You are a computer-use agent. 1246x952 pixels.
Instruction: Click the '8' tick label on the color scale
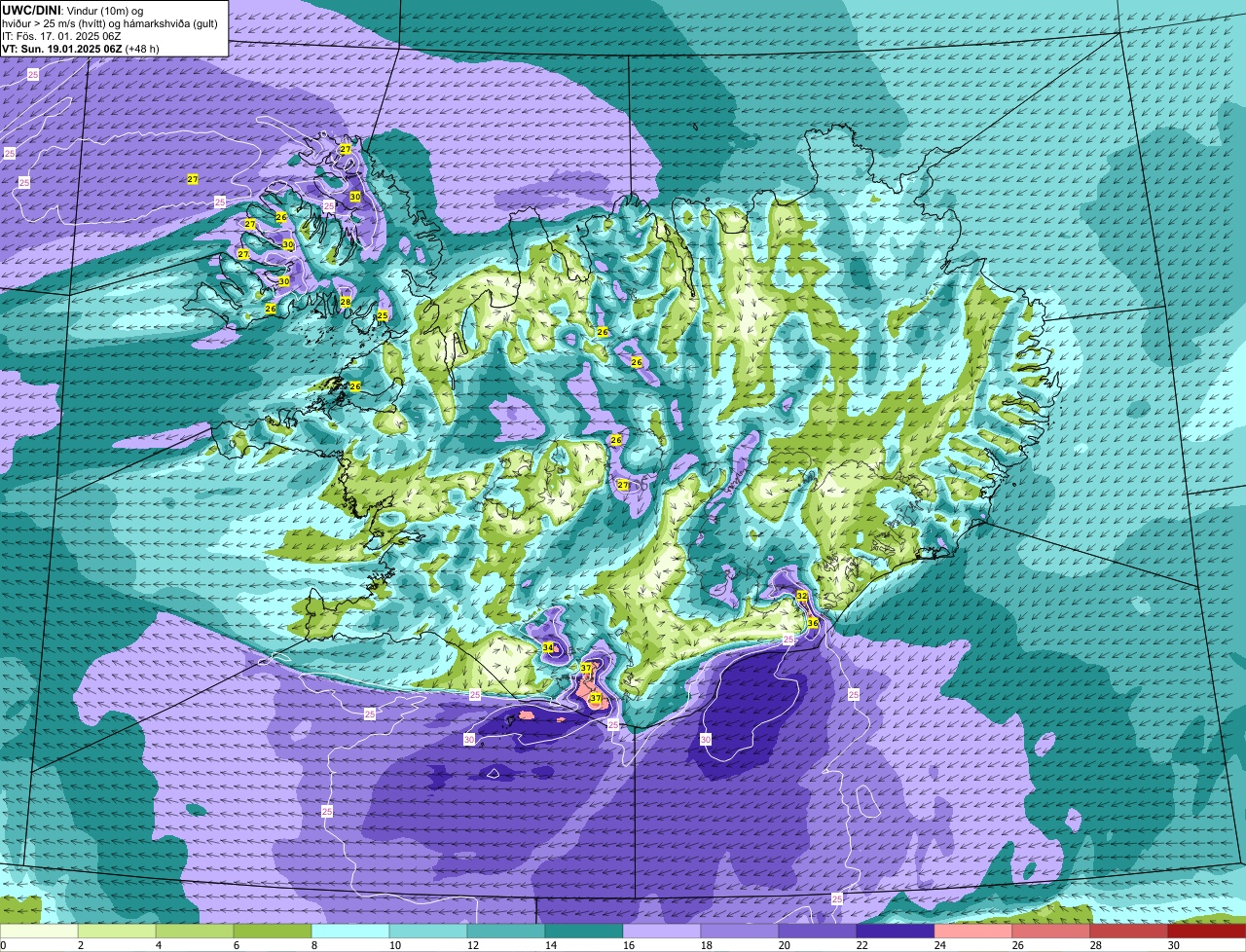coord(314,945)
